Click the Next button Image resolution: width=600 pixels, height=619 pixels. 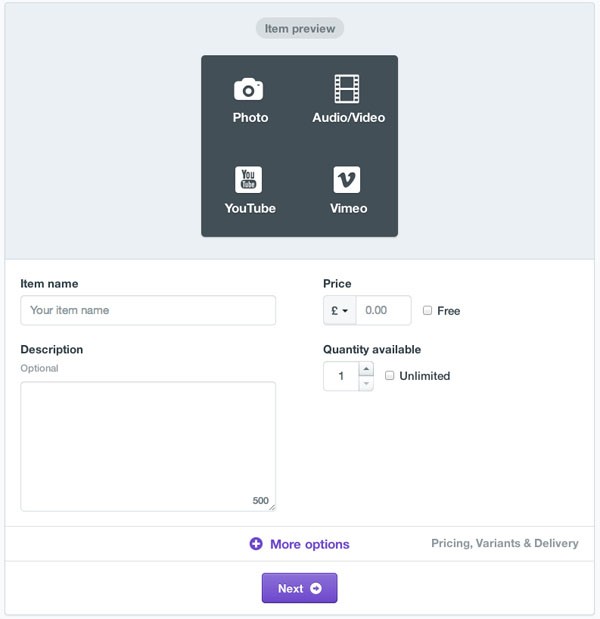click(x=300, y=588)
